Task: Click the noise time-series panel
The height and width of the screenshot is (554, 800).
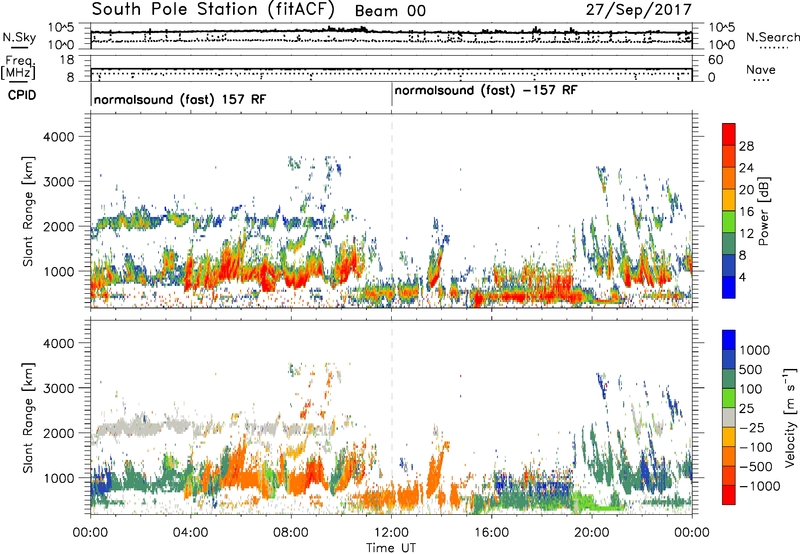Action: point(391,36)
